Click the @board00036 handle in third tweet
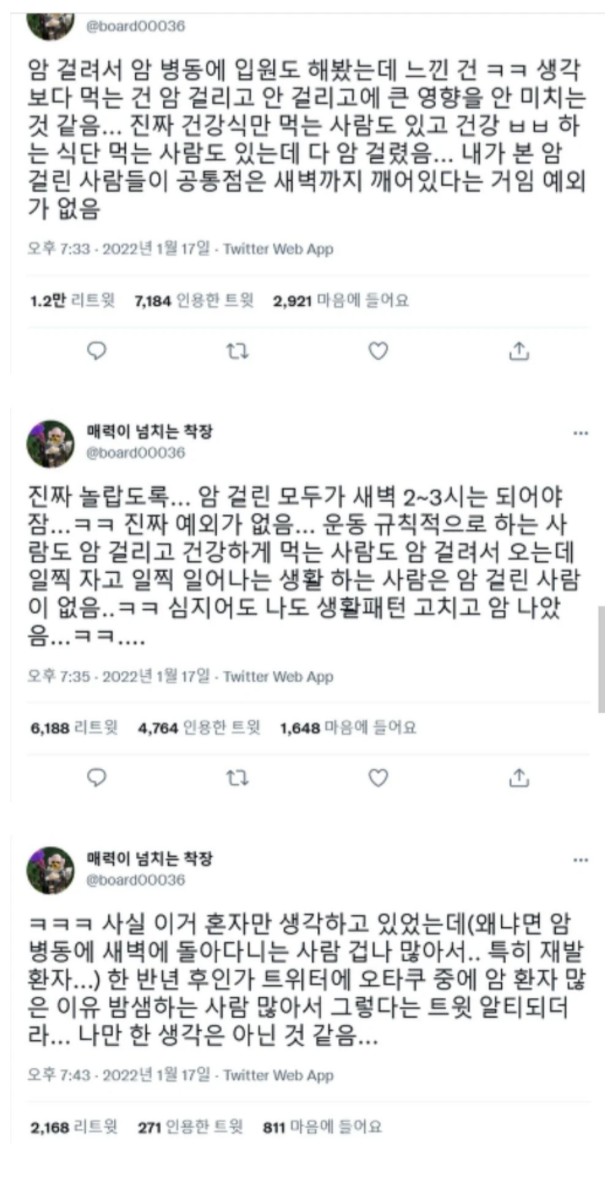This screenshot has height=1189, width=609. [x=136, y=880]
